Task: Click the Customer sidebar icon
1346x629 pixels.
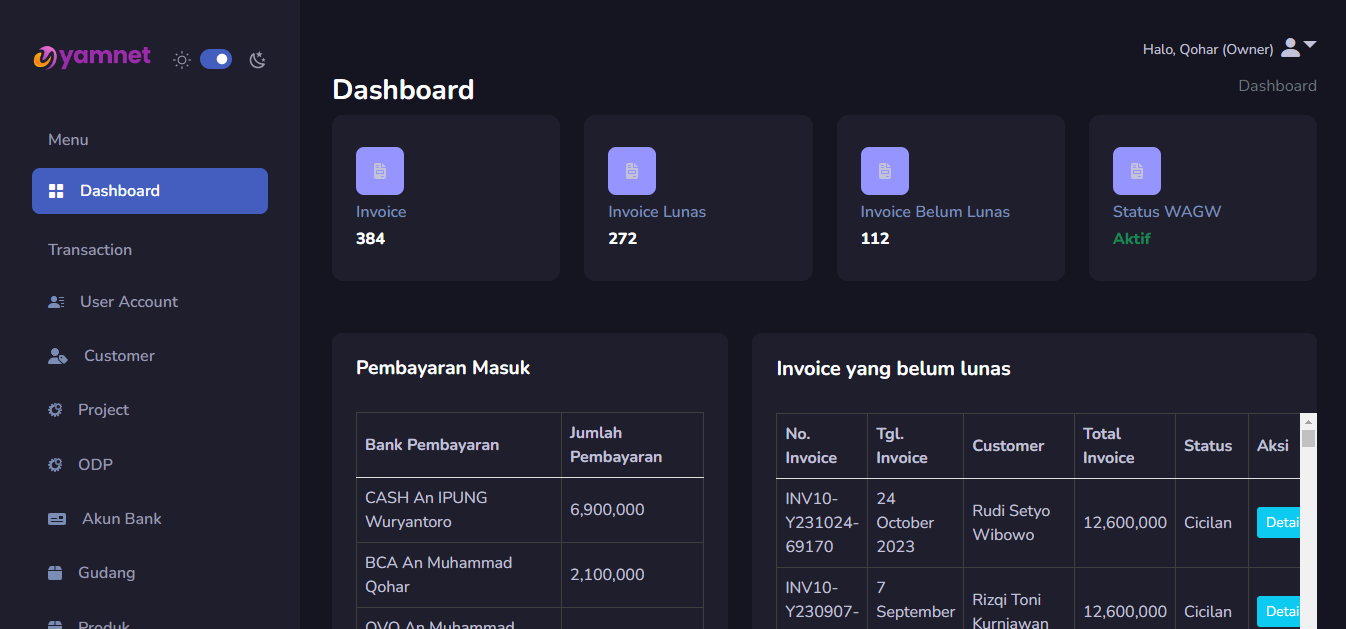Action: (x=58, y=356)
